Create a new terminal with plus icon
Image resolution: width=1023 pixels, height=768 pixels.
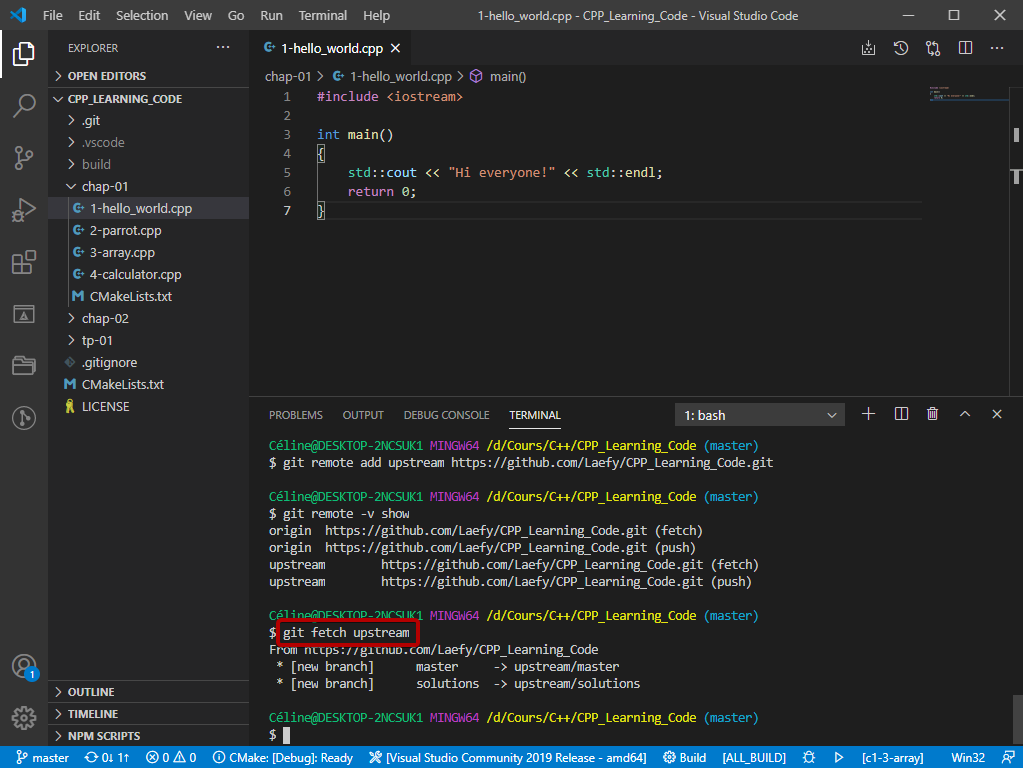click(x=868, y=414)
